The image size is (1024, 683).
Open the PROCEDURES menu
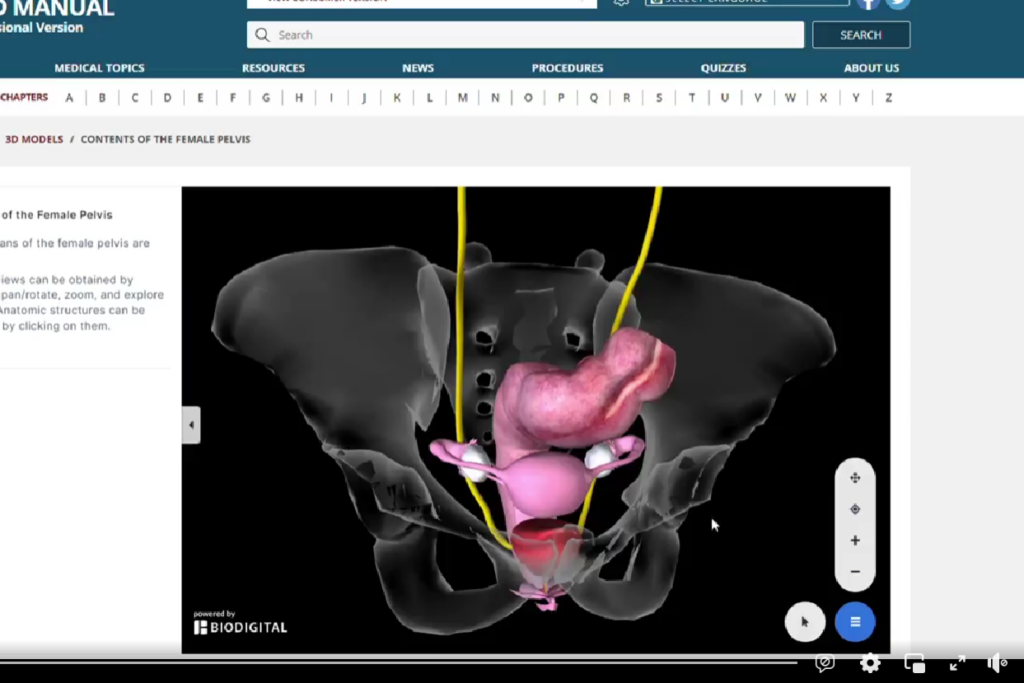[568, 68]
